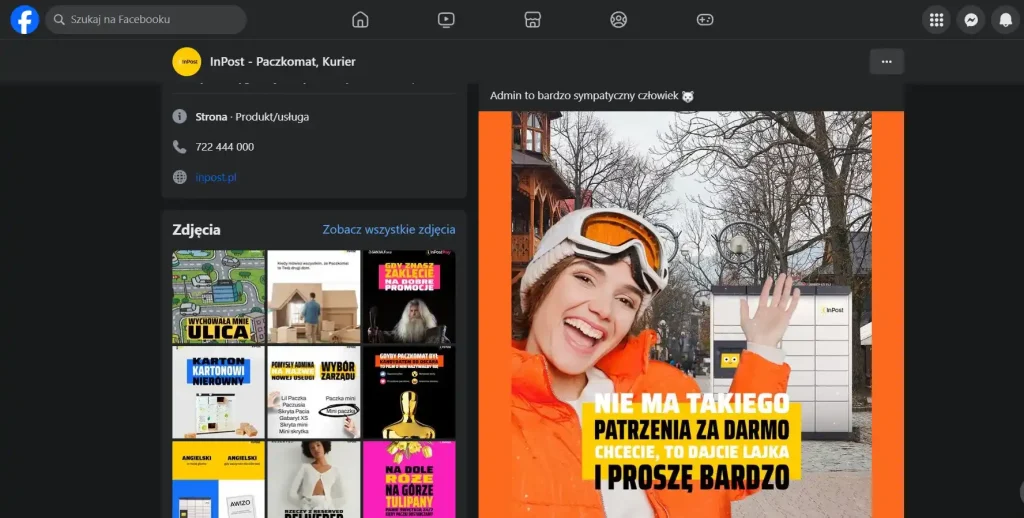Image resolution: width=1024 pixels, height=518 pixels.
Task: Open the Groups icon
Action: 618,20
